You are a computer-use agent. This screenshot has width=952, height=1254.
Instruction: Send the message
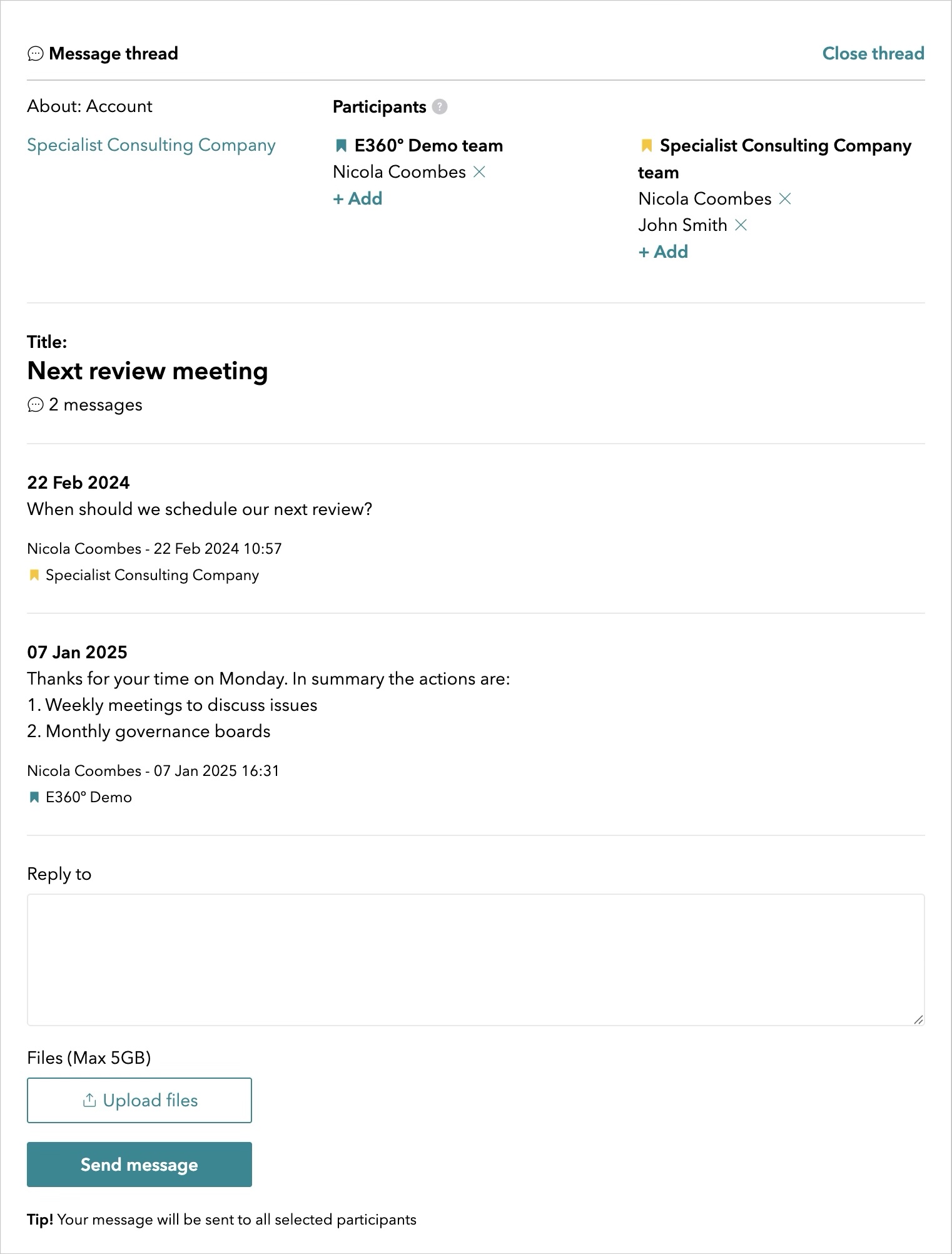coord(139,1165)
